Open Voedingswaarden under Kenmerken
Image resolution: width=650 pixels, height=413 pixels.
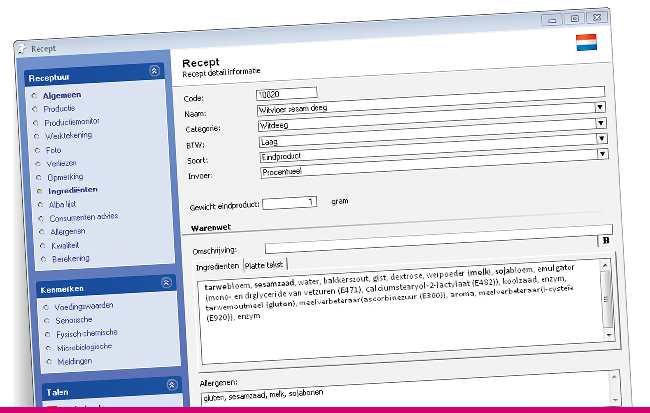pyautogui.click(x=84, y=306)
